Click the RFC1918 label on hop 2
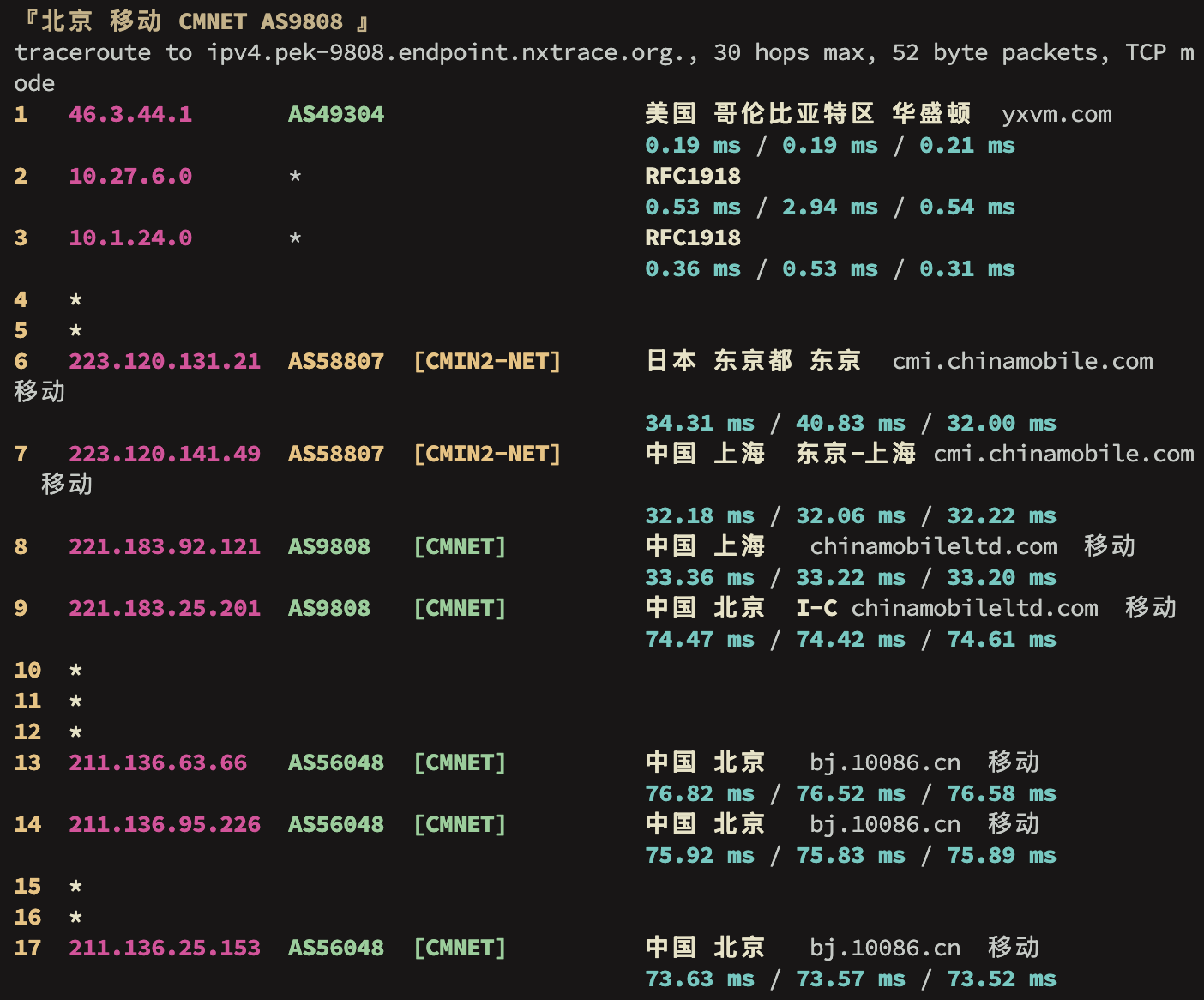Screen dimensions: 1204x1000 pyautogui.click(x=693, y=176)
